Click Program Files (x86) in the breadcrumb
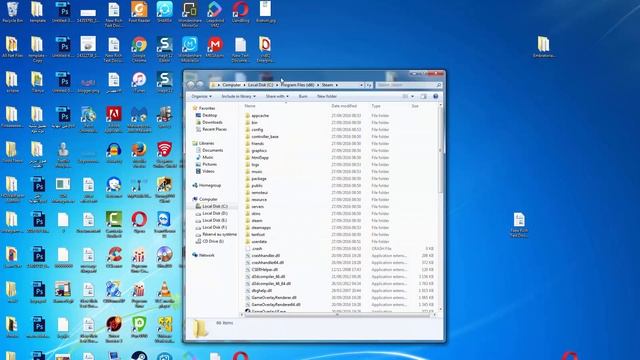Viewport: 640px width, 360px height. (298, 85)
